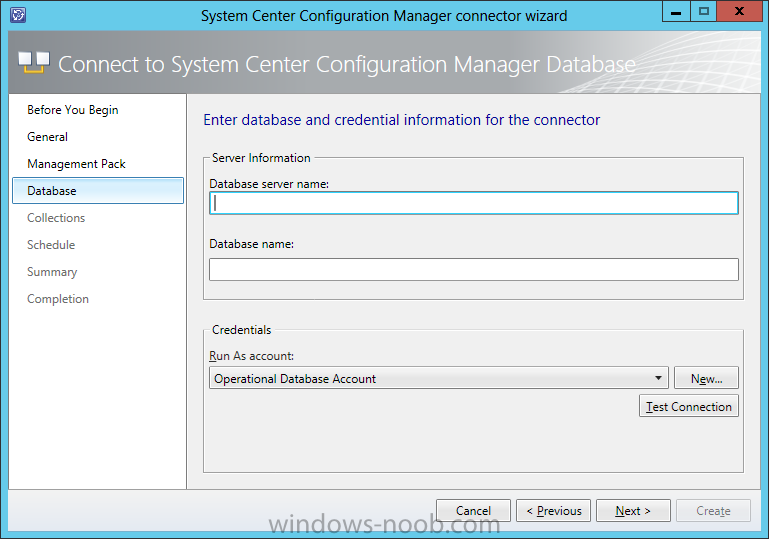Close the wizard with the X button
The width and height of the screenshot is (769, 539).
click(x=739, y=11)
